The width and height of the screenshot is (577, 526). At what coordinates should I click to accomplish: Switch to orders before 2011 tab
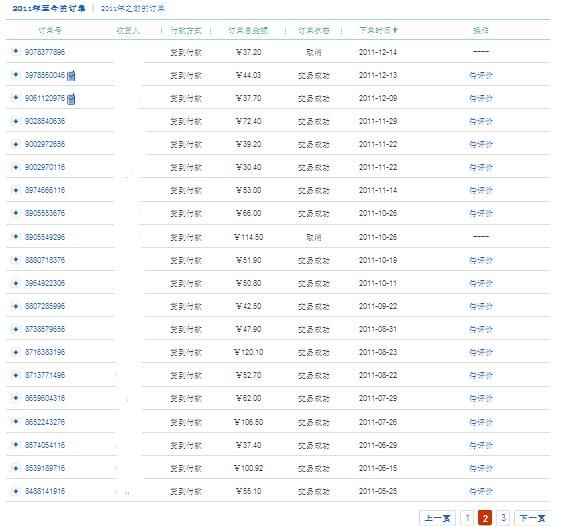pyautogui.click(x=132, y=8)
